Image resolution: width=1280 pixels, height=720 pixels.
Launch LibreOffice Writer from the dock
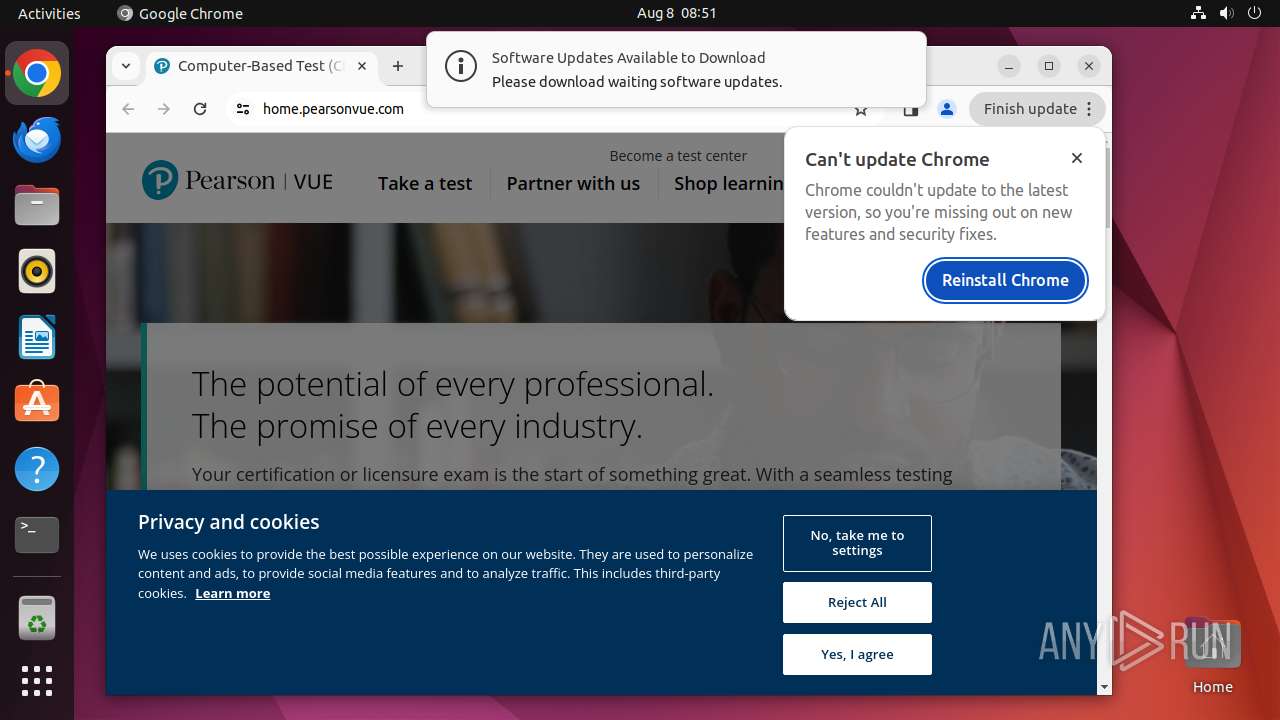37,337
